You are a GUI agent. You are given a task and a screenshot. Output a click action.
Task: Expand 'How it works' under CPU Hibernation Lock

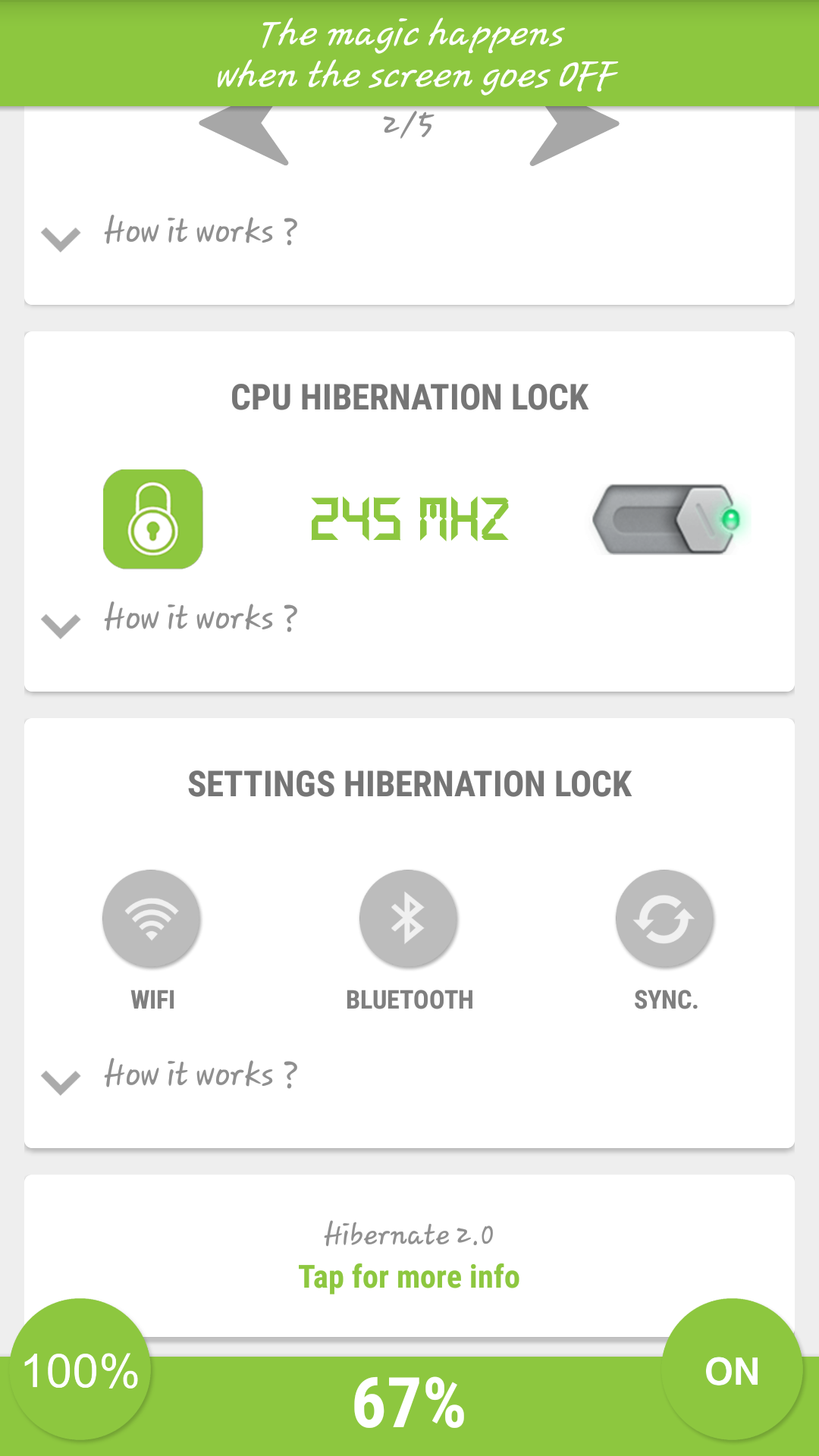click(200, 619)
